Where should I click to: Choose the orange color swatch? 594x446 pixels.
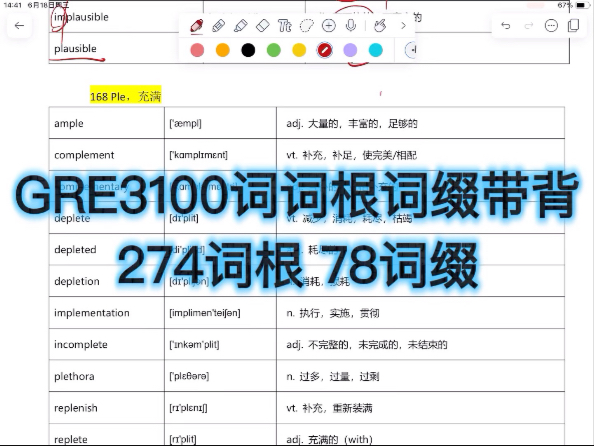coord(223,50)
